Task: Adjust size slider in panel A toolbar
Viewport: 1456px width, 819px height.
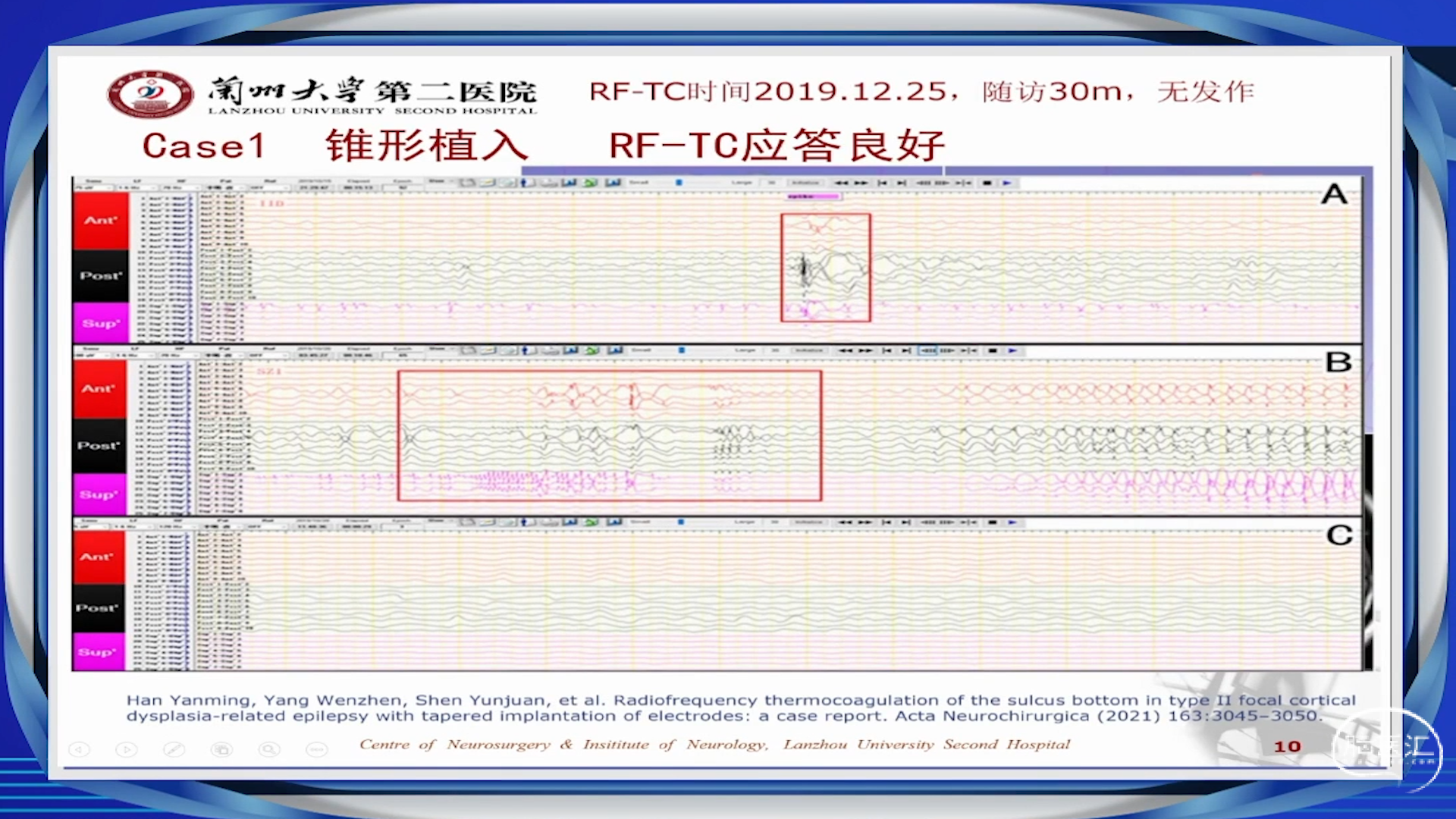Action: [679, 183]
